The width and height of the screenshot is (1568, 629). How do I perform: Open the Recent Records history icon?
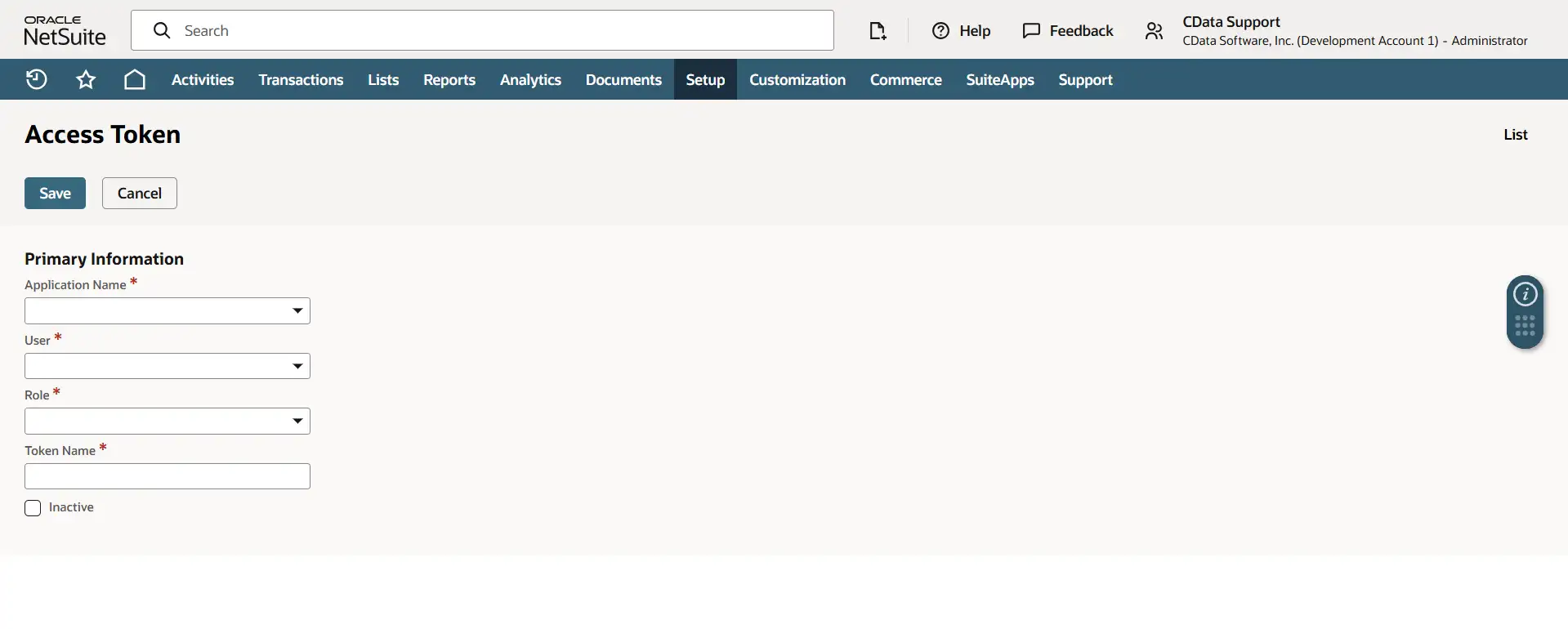[x=36, y=79]
